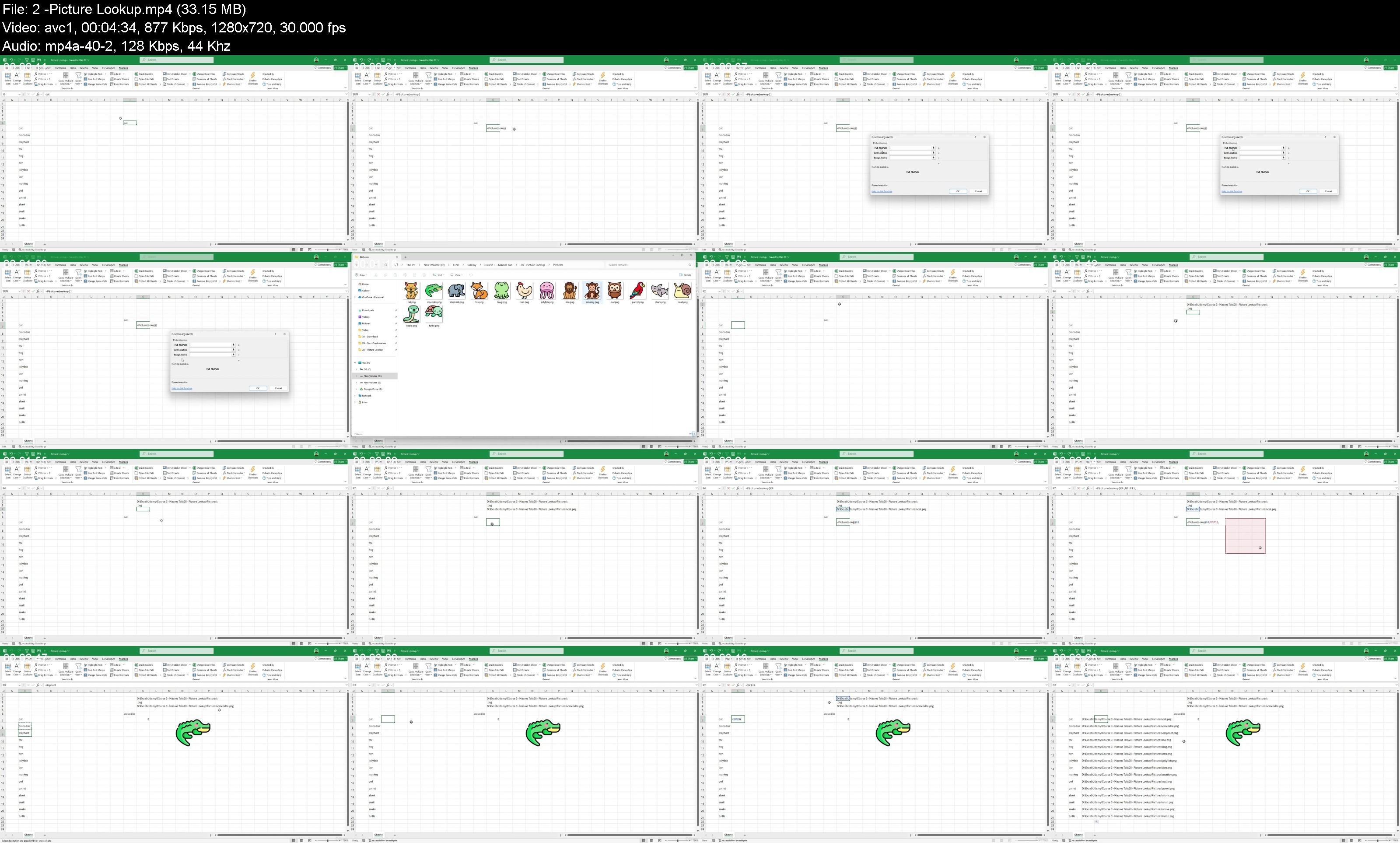The height and width of the screenshot is (843, 1400).
Task: Click the Paste Options icon below the path list
Action: coord(1097,822)
